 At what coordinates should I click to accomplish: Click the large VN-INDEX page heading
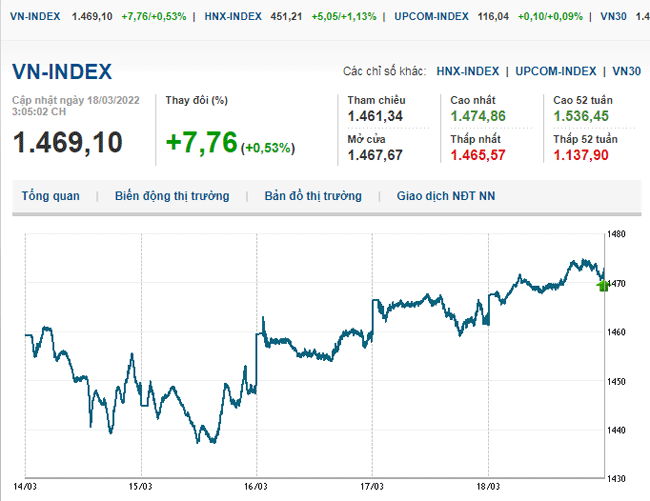coord(62,72)
